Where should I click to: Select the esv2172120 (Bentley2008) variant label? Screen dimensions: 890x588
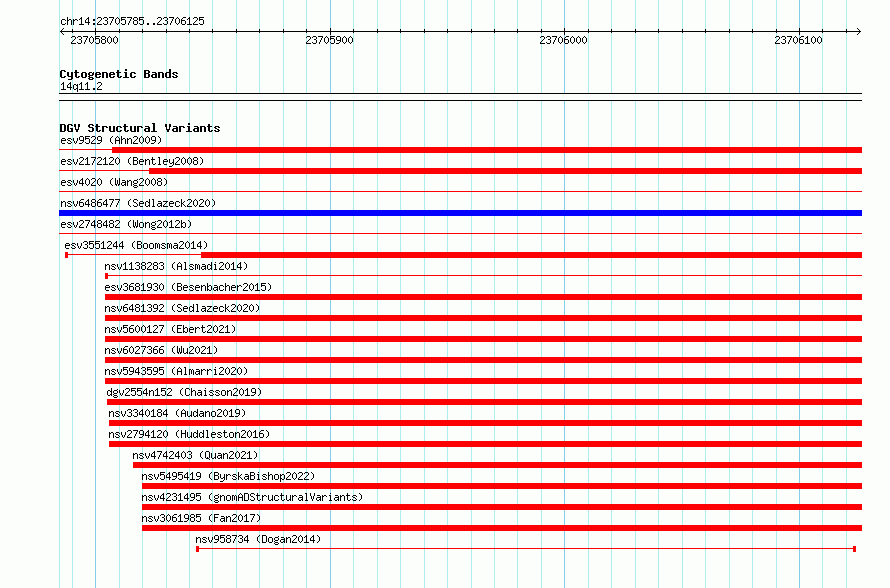pos(132,161)
